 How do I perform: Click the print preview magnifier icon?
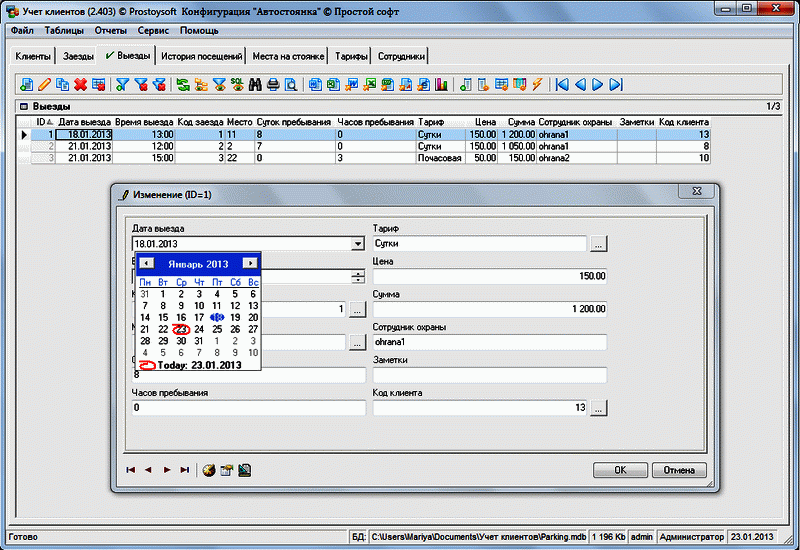(x=291, y=85)
